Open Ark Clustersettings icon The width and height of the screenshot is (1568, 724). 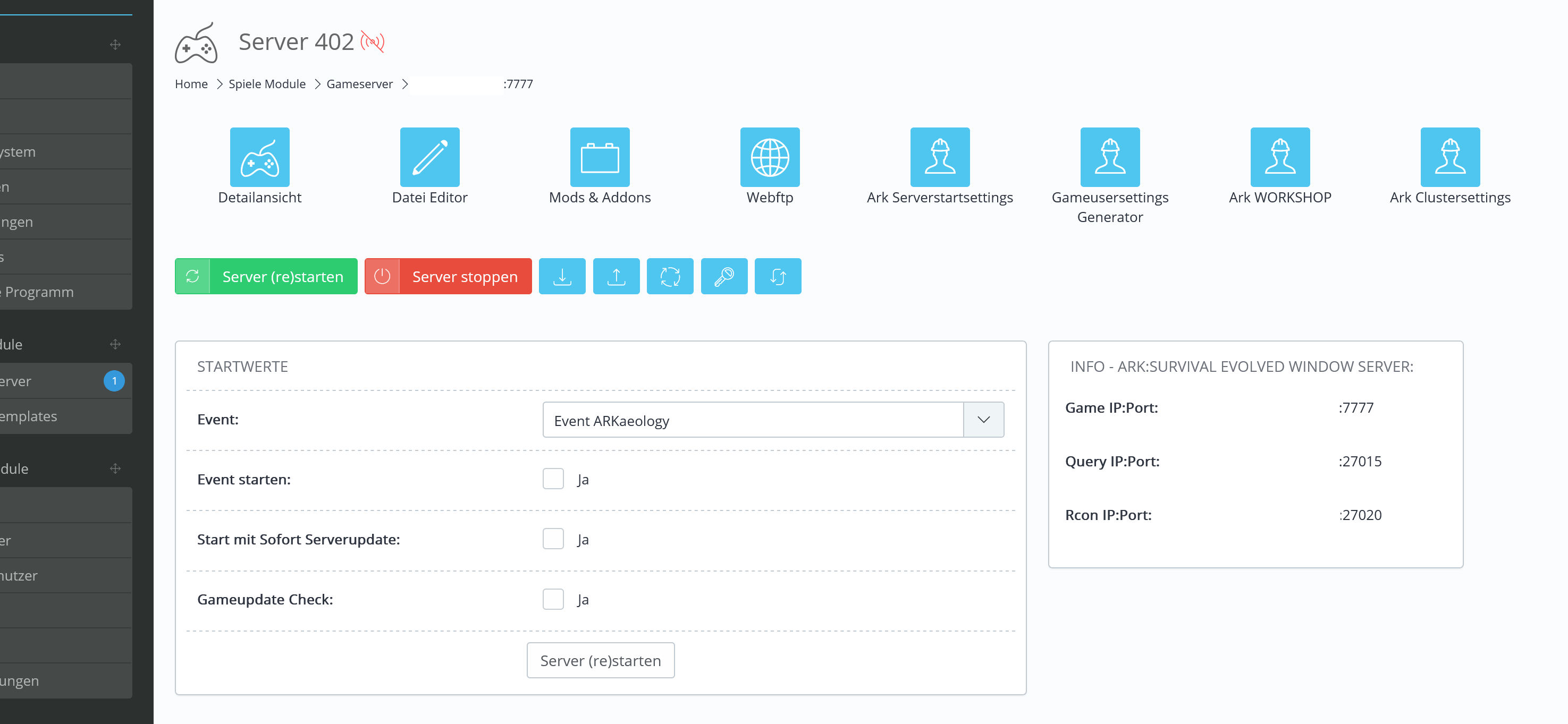1449,157
